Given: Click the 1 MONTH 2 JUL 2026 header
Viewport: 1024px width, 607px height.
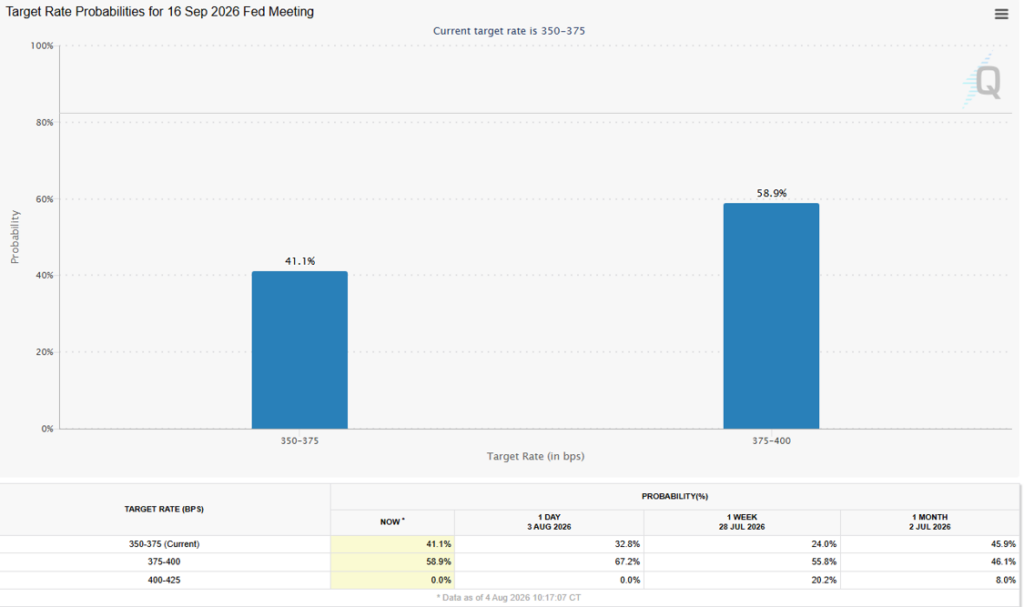Looking at the screenshot, I should [x=930, y=522].
